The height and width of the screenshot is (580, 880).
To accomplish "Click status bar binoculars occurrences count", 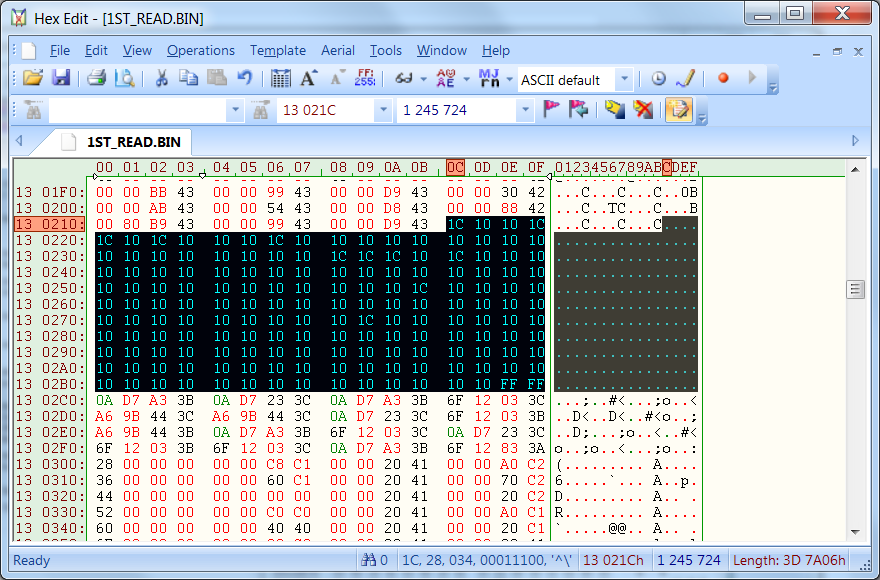I will (x=375, y=560).
